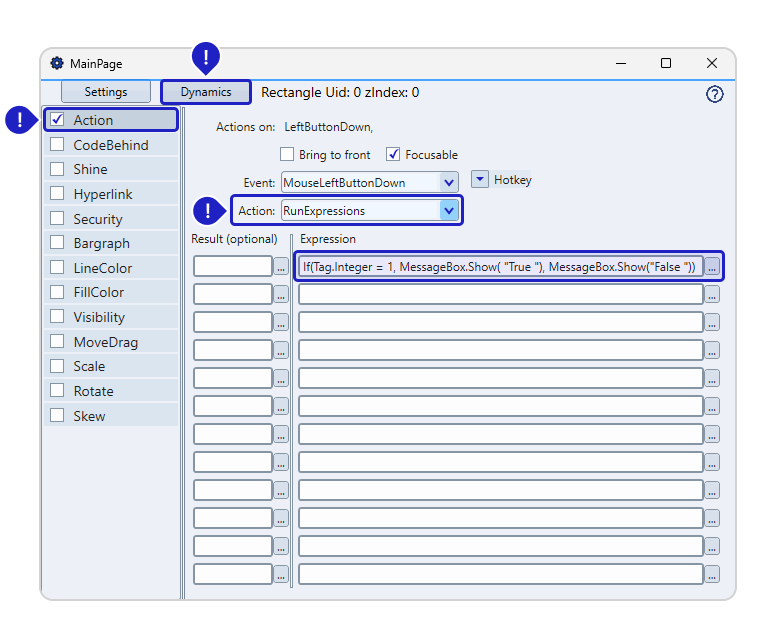775x639 pixels.
Task: Expand the Action RunExpressions dropdown
Action: 448,211
